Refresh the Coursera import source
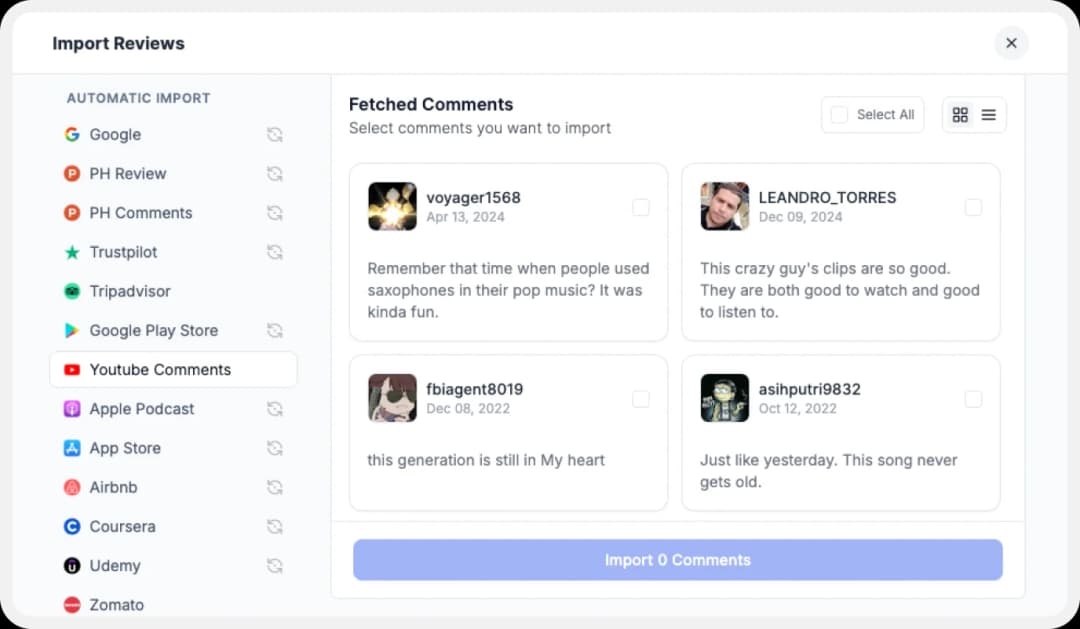The image size is (1080, 629). pyautogui.click(x=275, y=526)
